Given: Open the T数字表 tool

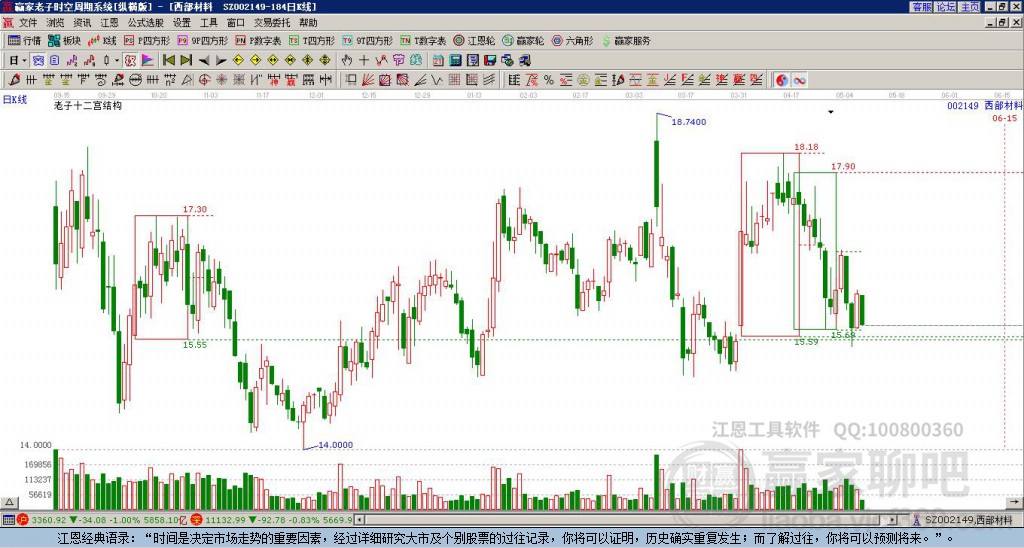Looking at the screenshot, I should 423,40.
